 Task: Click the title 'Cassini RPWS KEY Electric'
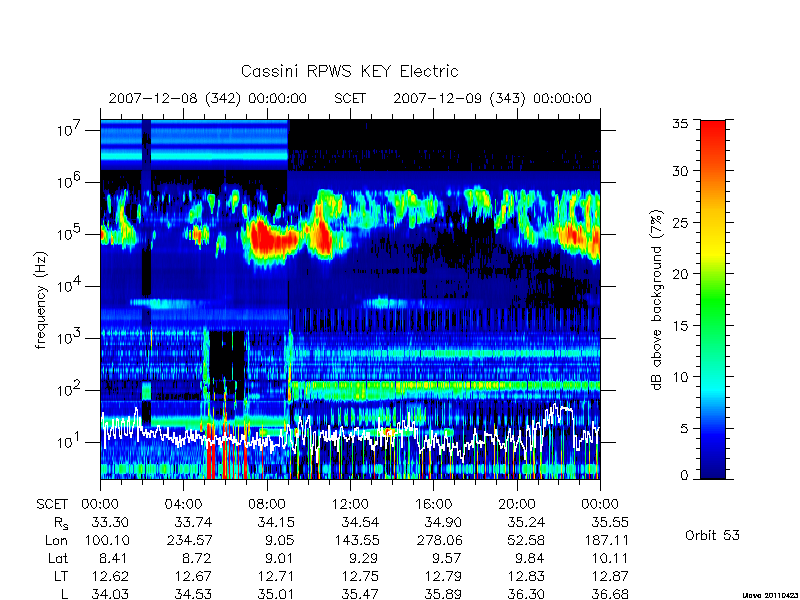coord(349,71)
